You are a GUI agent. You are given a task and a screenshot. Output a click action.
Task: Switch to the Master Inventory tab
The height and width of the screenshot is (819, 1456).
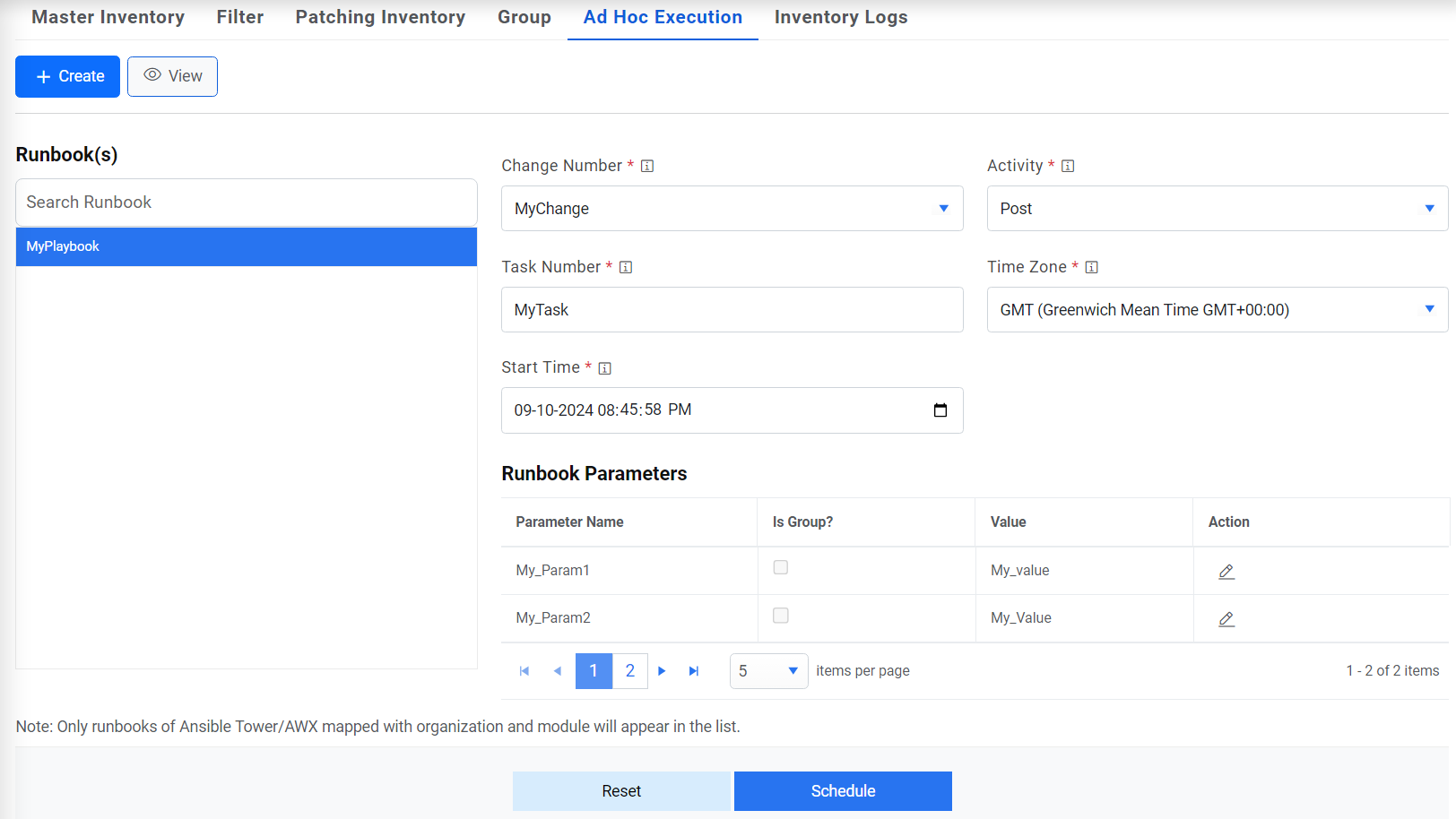108,17
